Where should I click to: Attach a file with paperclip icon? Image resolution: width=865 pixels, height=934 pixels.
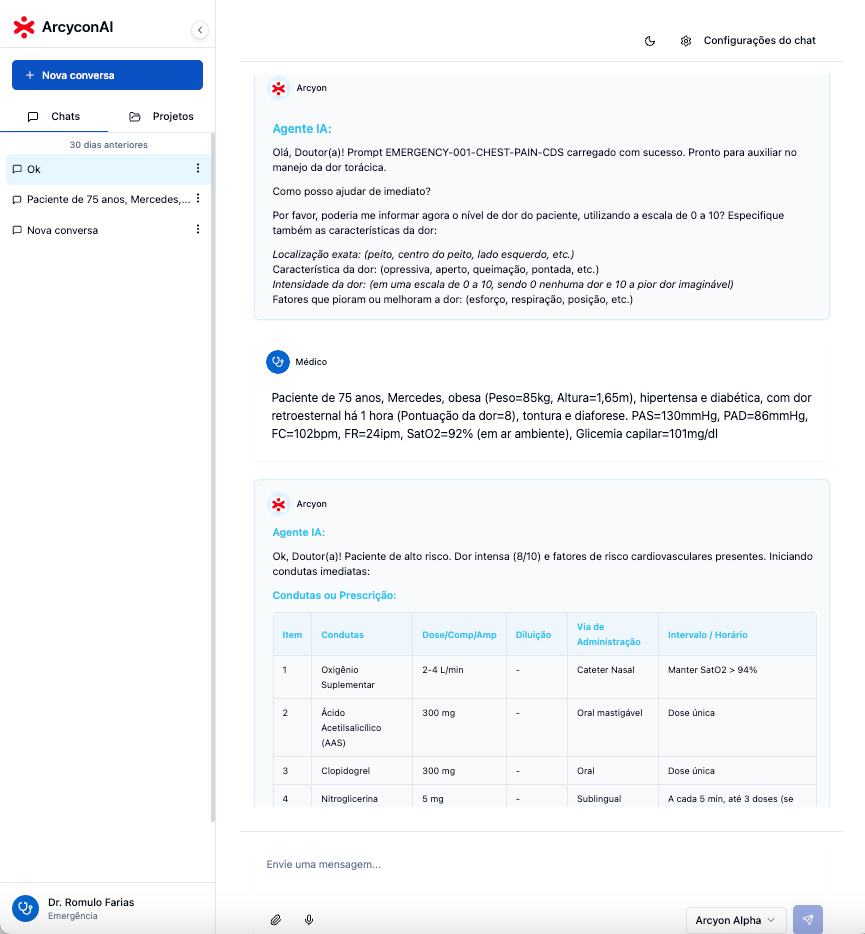(275, 920)
